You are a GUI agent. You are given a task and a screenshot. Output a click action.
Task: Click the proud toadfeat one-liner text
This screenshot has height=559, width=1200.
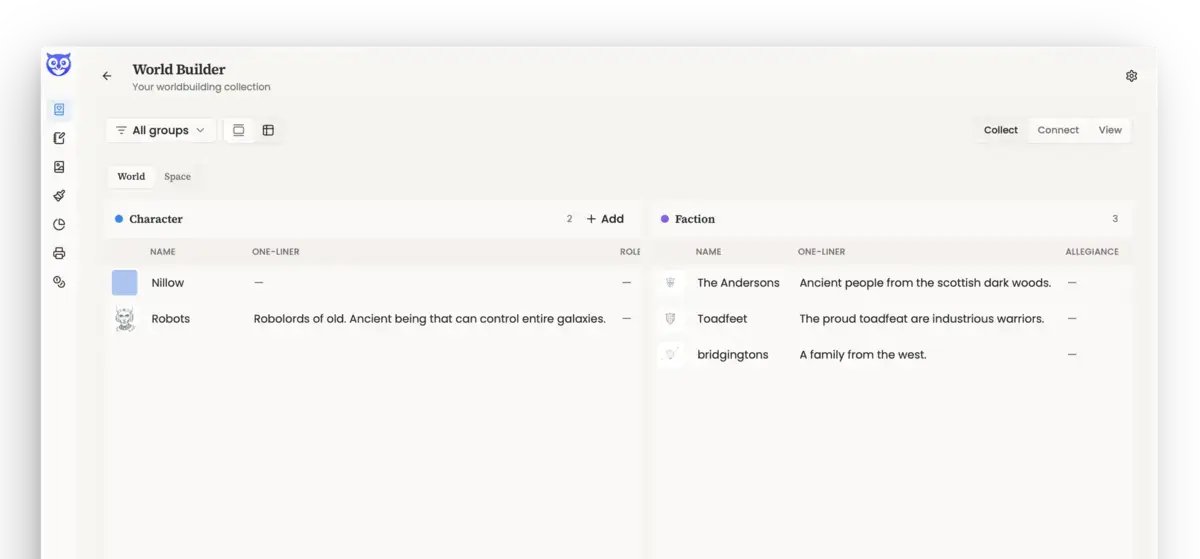(x=921, y=319)
